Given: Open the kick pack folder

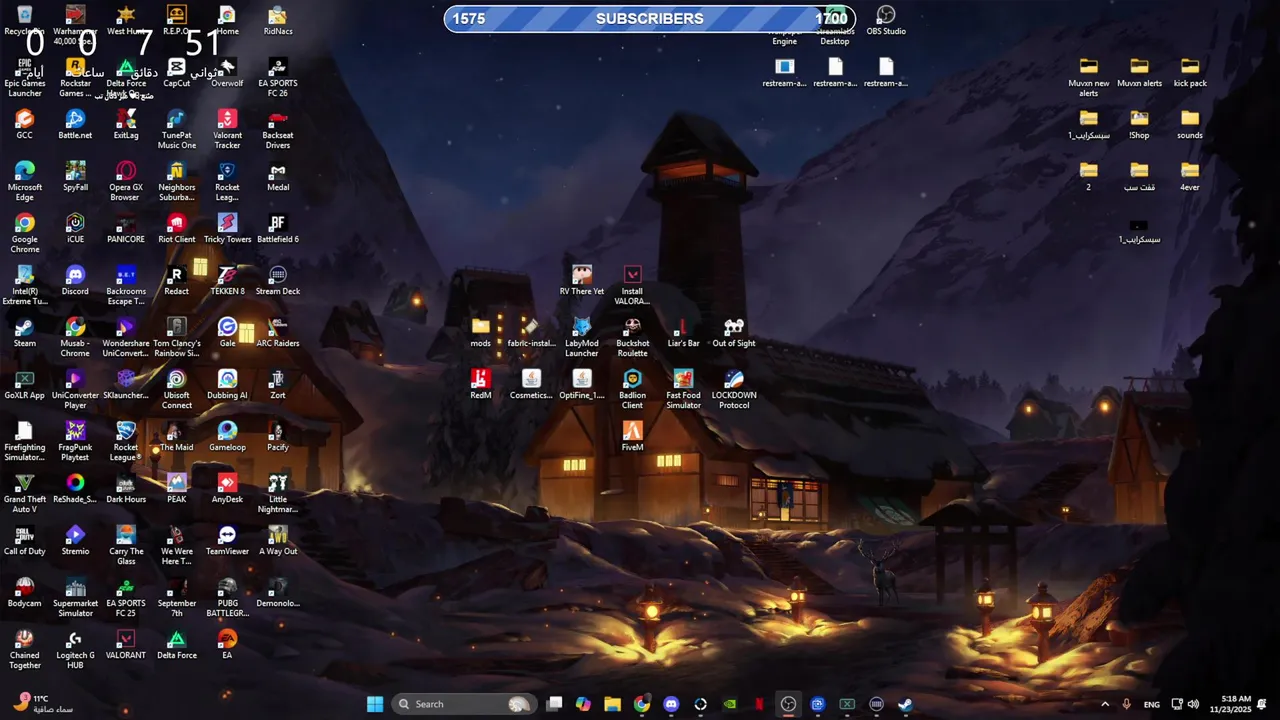Looking at the screenshot, I should [x=1190, y=71].
